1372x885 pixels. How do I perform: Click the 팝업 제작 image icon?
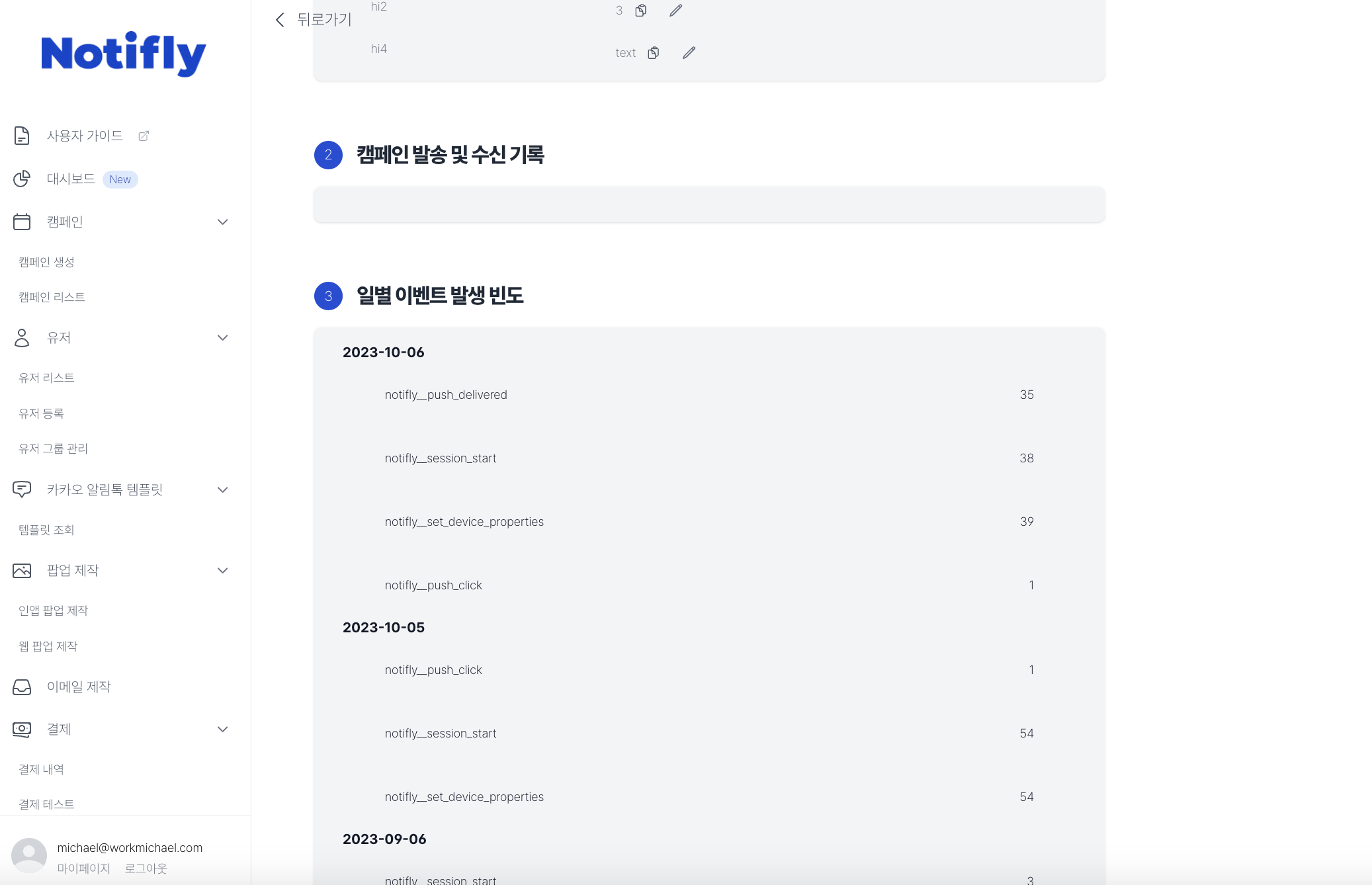point(22,569)
